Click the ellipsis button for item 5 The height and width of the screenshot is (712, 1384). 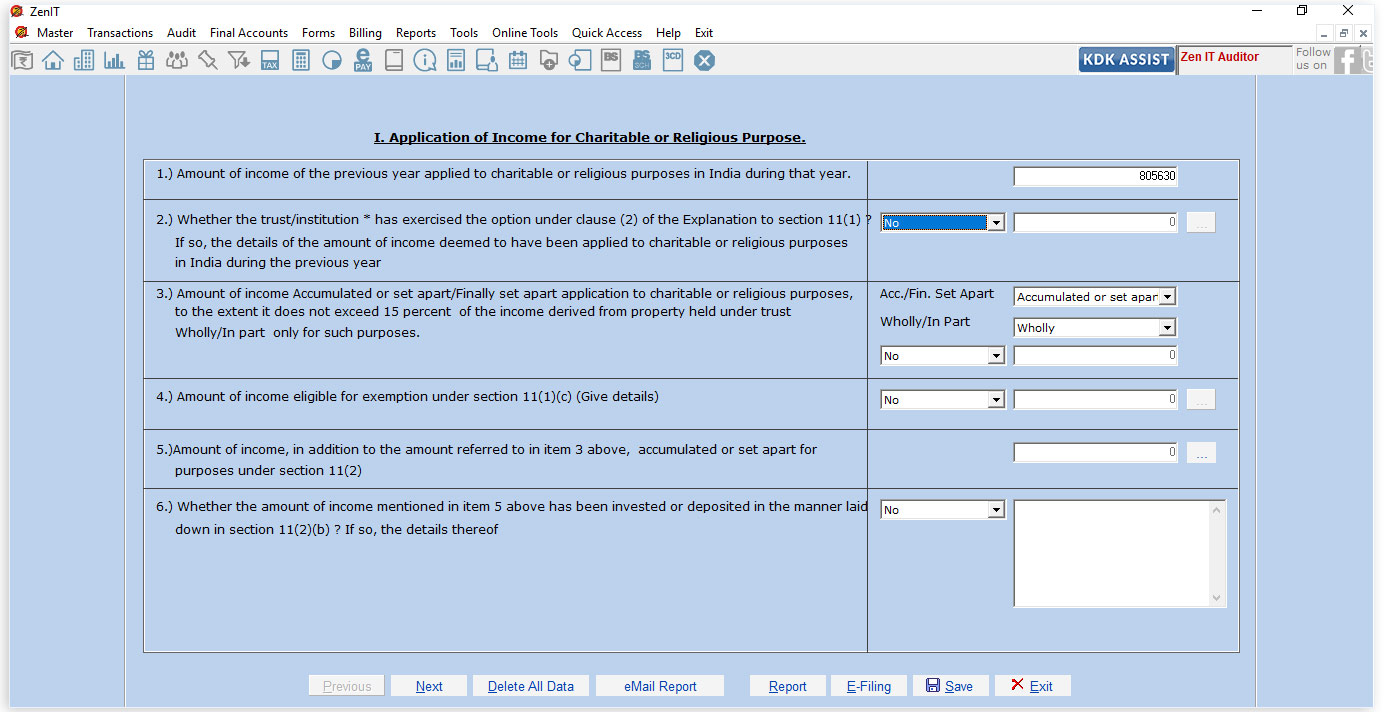pos(1202,453)
